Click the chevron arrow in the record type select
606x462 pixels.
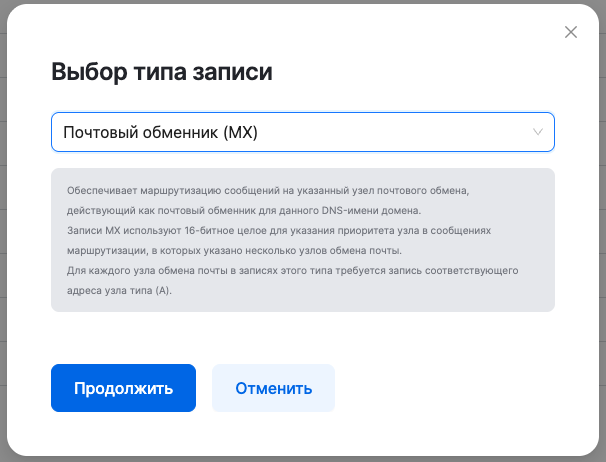pyautogui.click(x=538, y=132)
